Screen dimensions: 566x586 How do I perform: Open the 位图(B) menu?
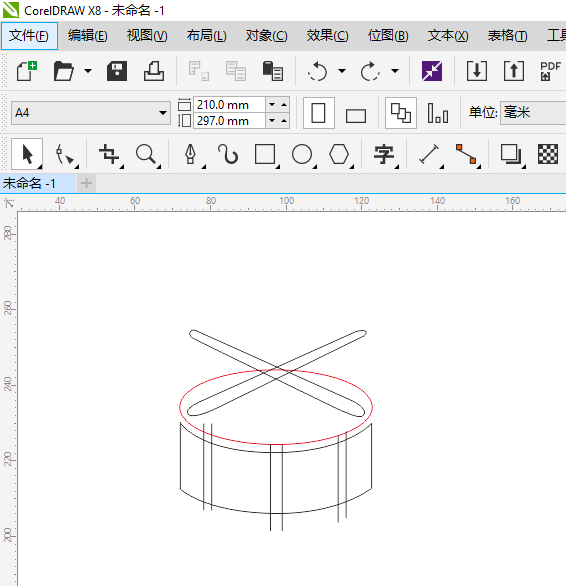(x=388, y=36)
